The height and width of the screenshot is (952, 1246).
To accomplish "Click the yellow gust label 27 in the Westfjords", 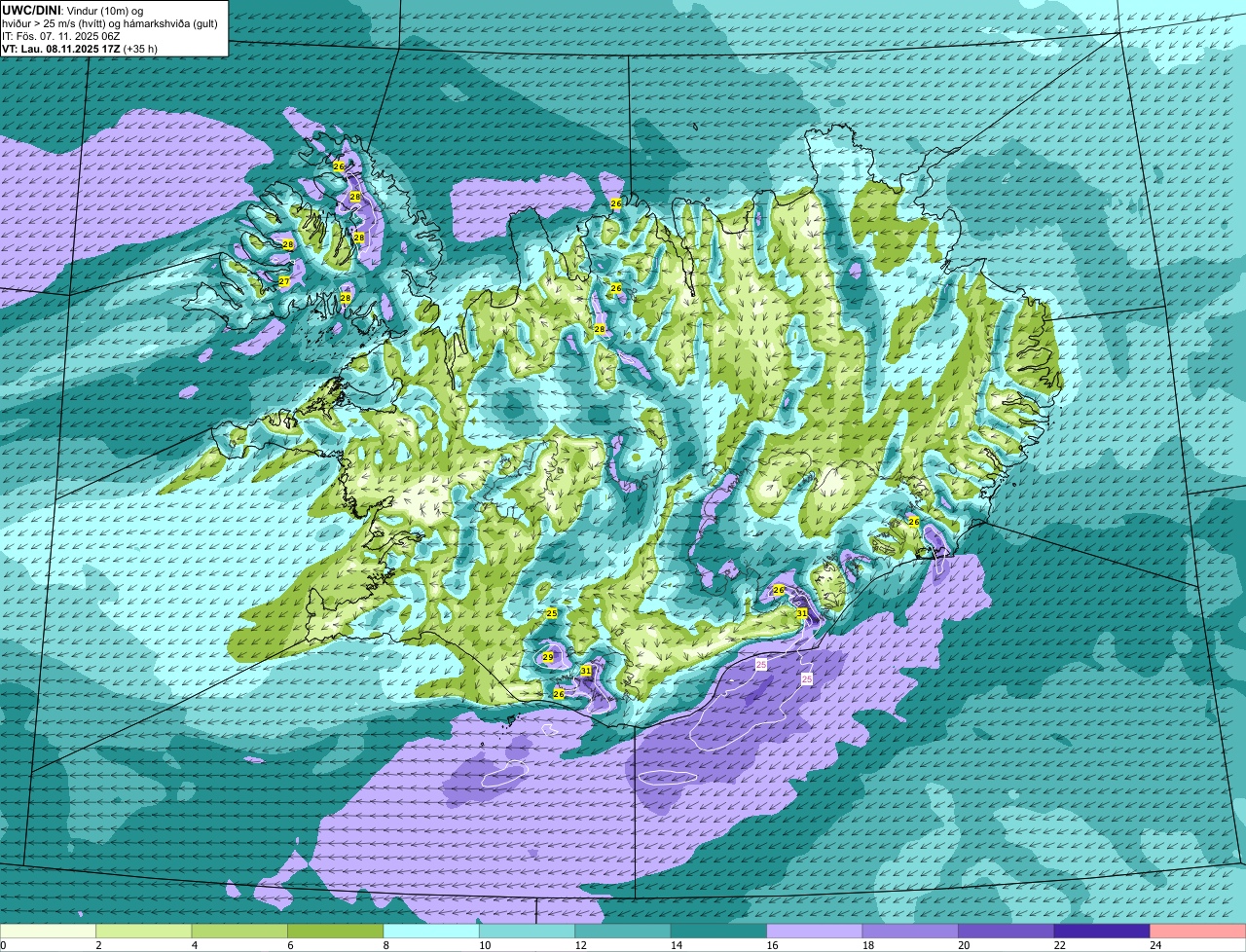I will click(x=284, y=282).
